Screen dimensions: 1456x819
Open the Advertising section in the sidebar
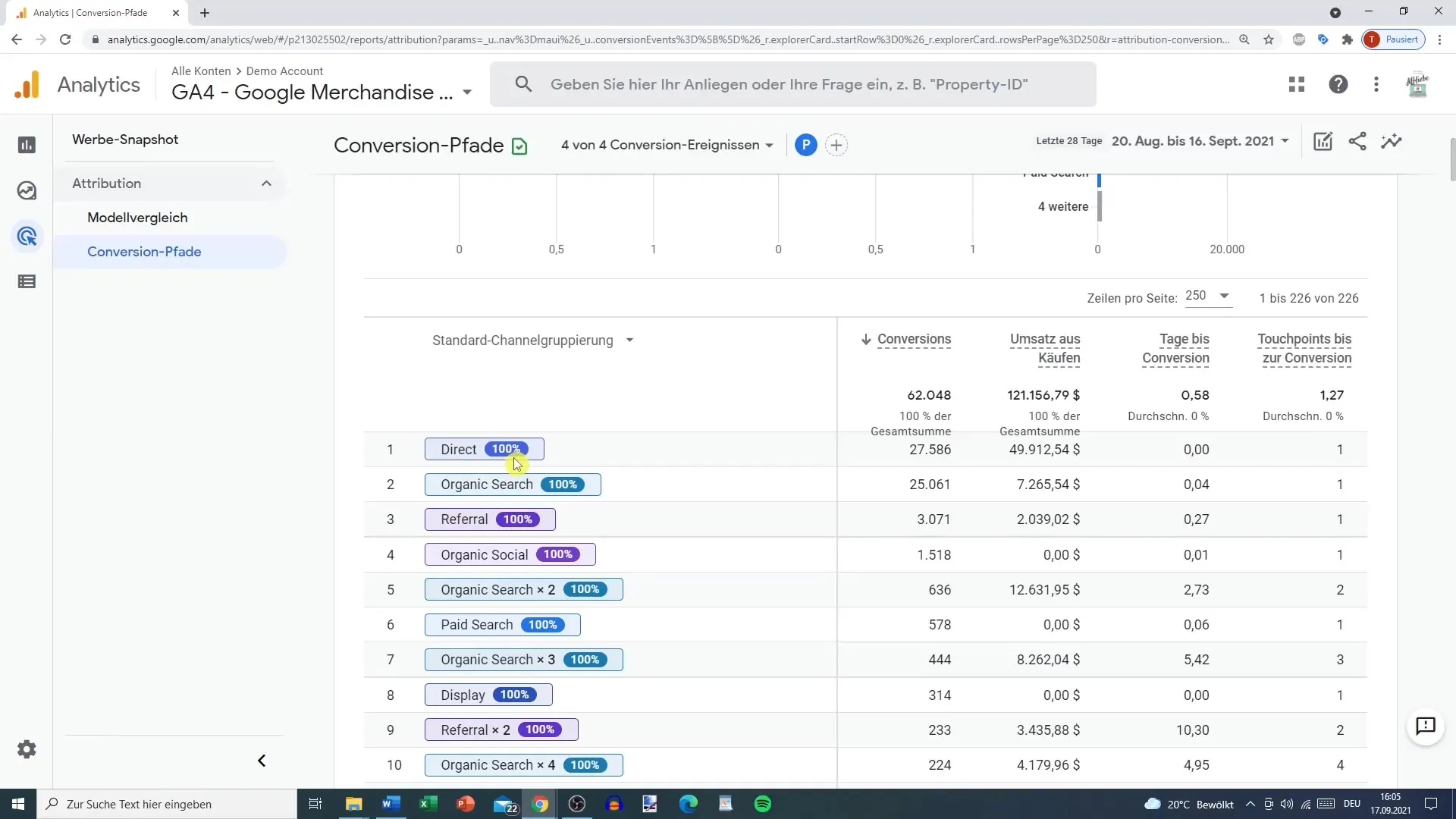27,237
